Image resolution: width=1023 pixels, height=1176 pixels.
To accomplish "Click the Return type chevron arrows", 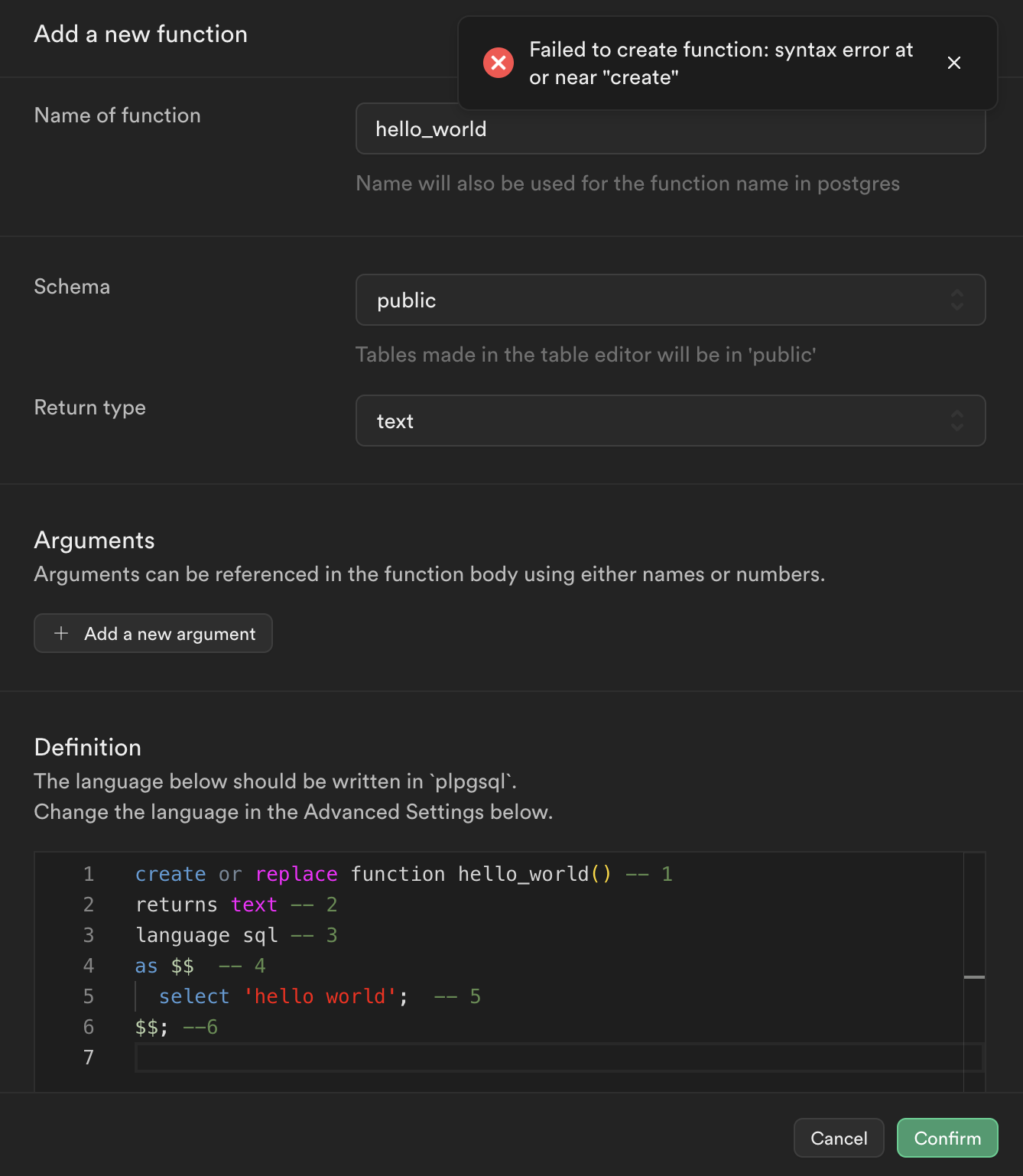I will point(956,421).
